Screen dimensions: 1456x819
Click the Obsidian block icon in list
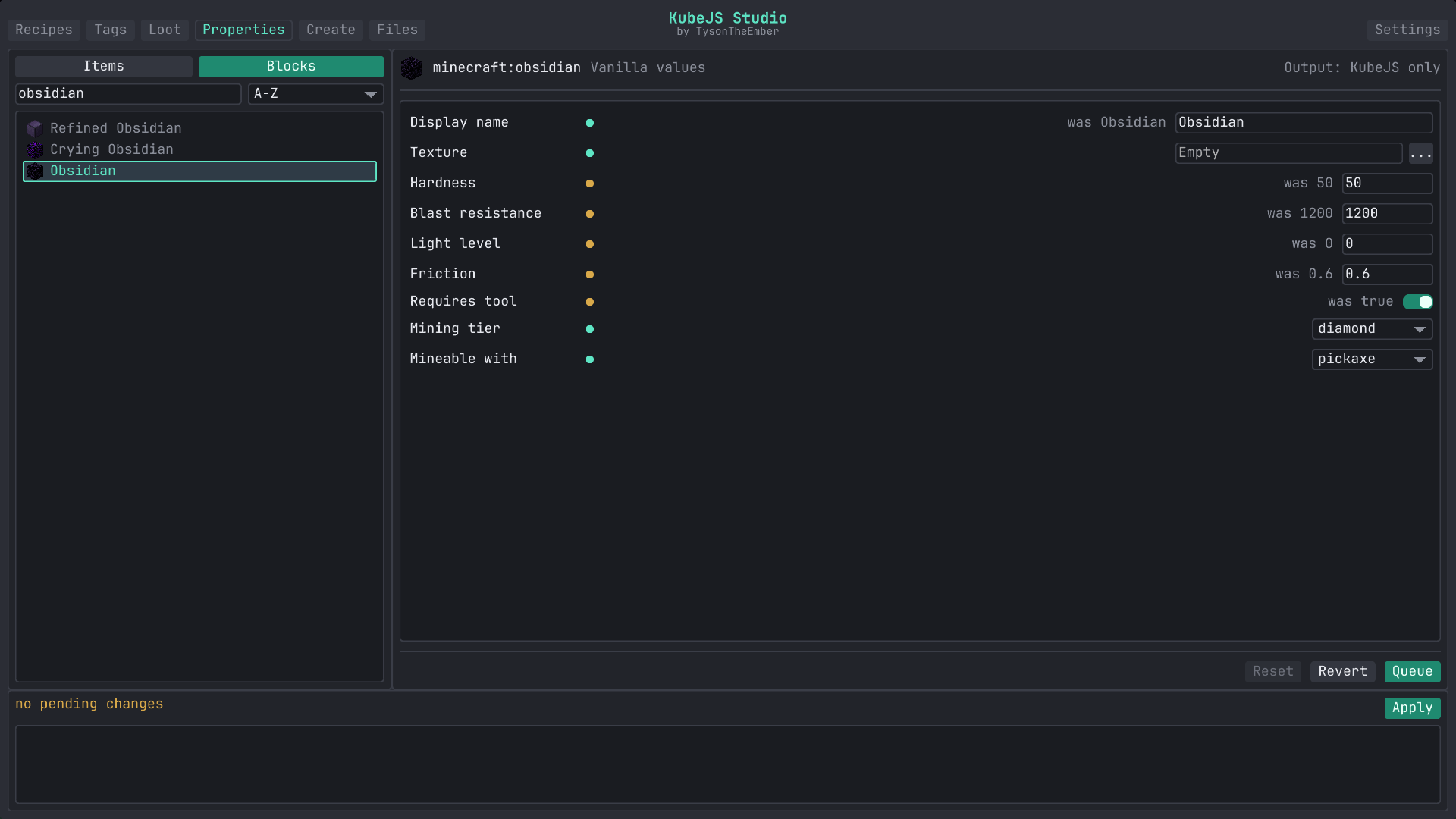(35, 171)
